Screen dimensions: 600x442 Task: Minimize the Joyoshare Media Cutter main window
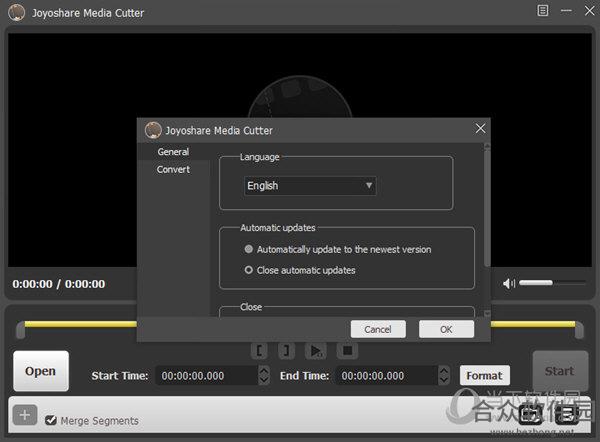(x=566, y=11)
